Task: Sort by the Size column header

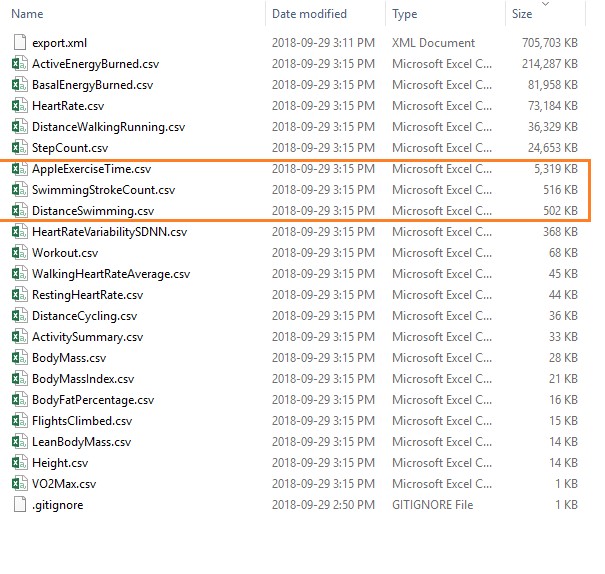Action: coord(522,14)
